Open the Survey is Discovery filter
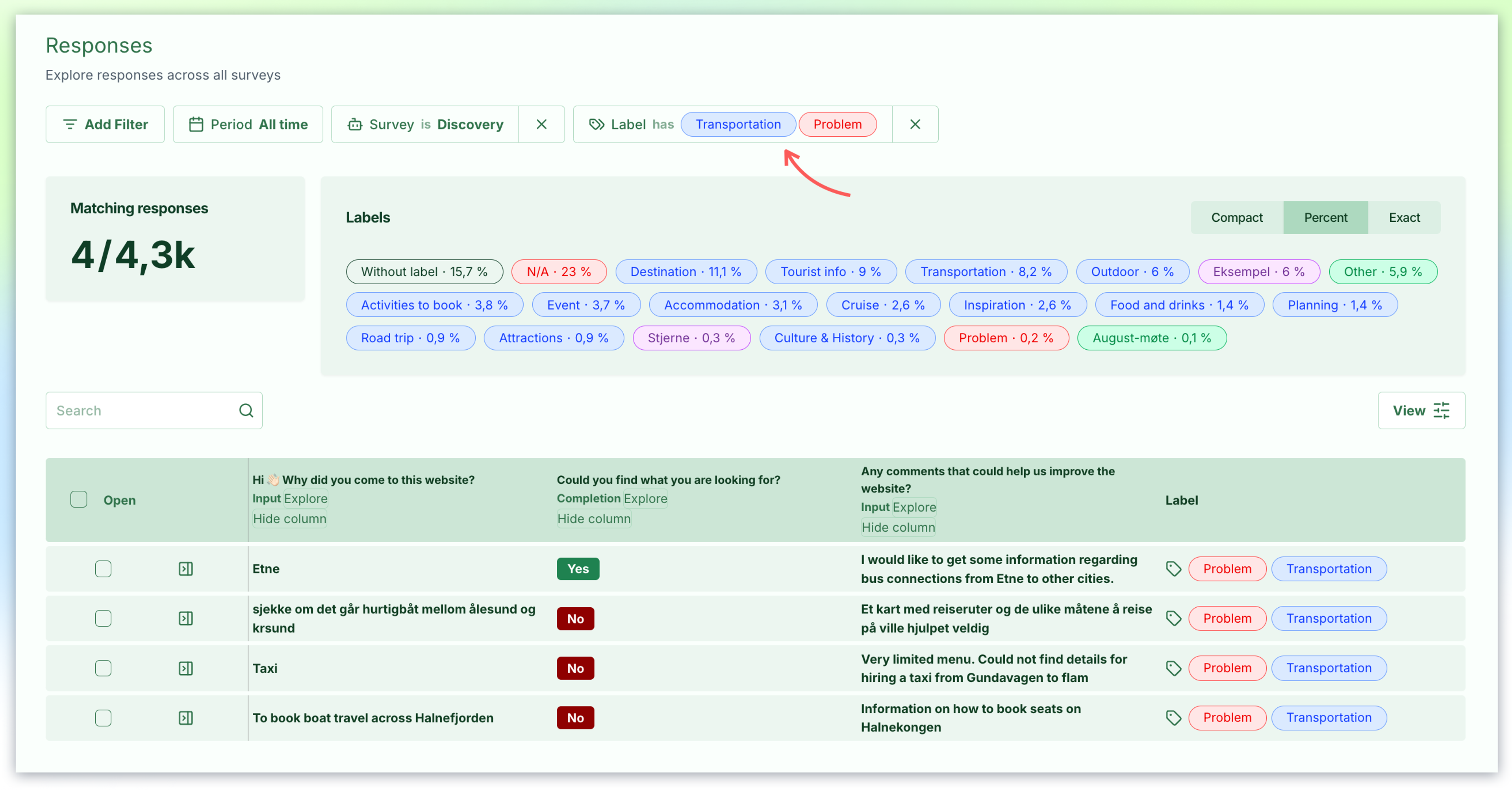 point(425,124)
